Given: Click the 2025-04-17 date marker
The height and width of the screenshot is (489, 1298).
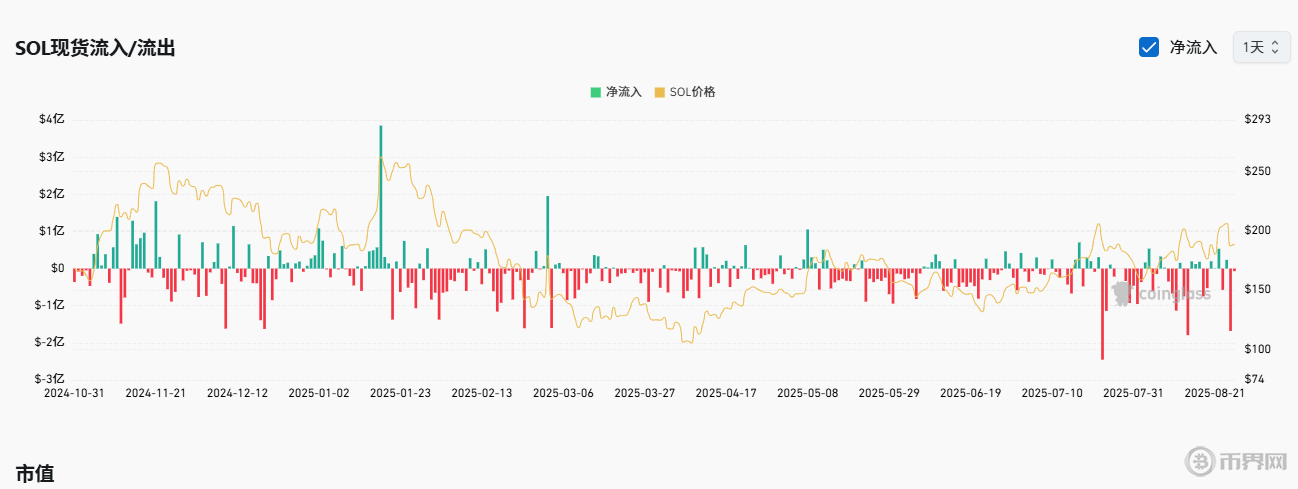Looking at the screenshot, I should tap(726, 394).
